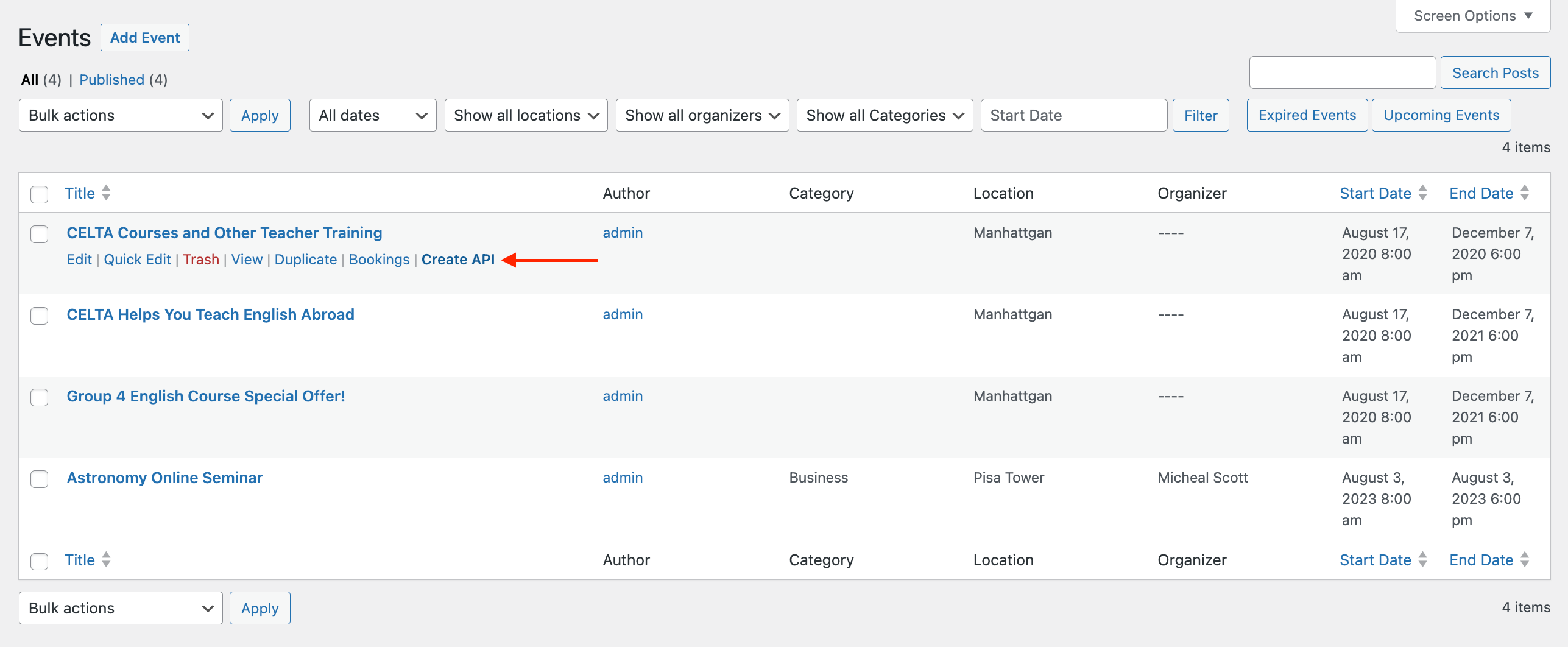Click Create API for CELTA Courses

coord(457,260)
